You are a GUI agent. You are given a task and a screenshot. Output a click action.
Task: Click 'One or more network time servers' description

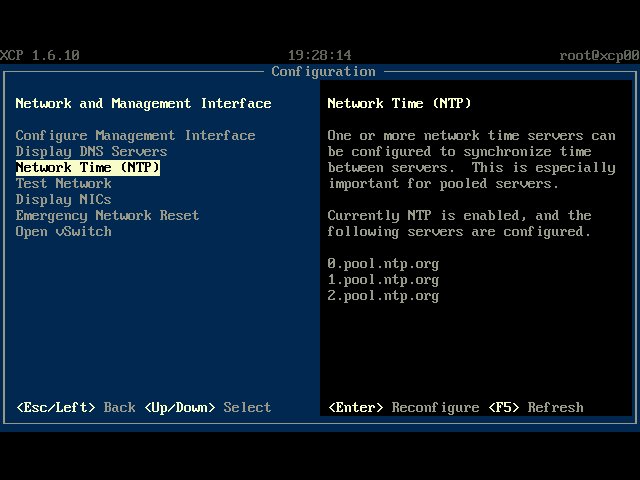471,159
